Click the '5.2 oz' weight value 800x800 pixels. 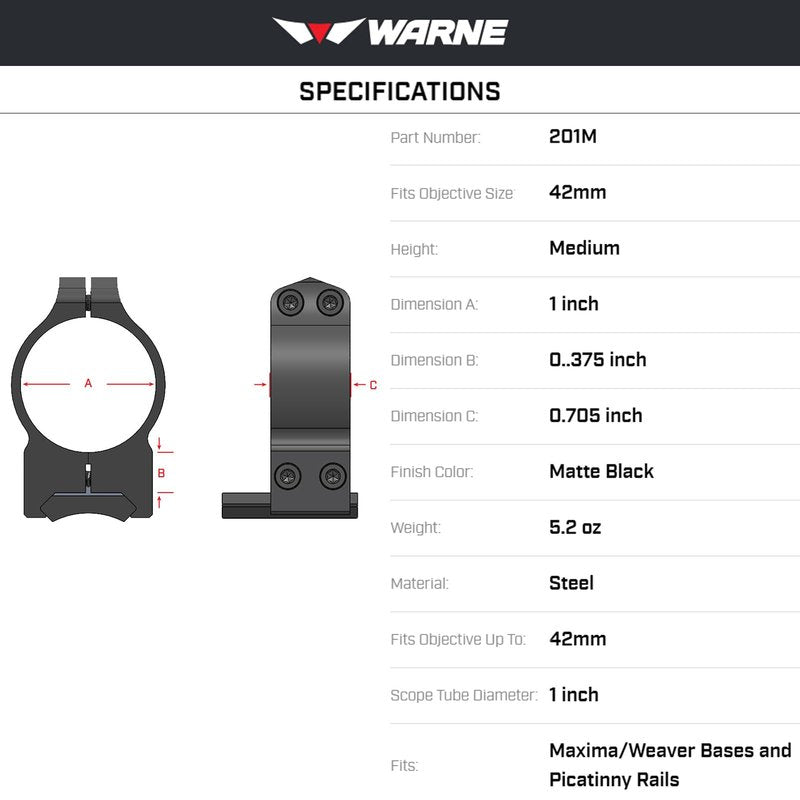[x=575, y=527]
